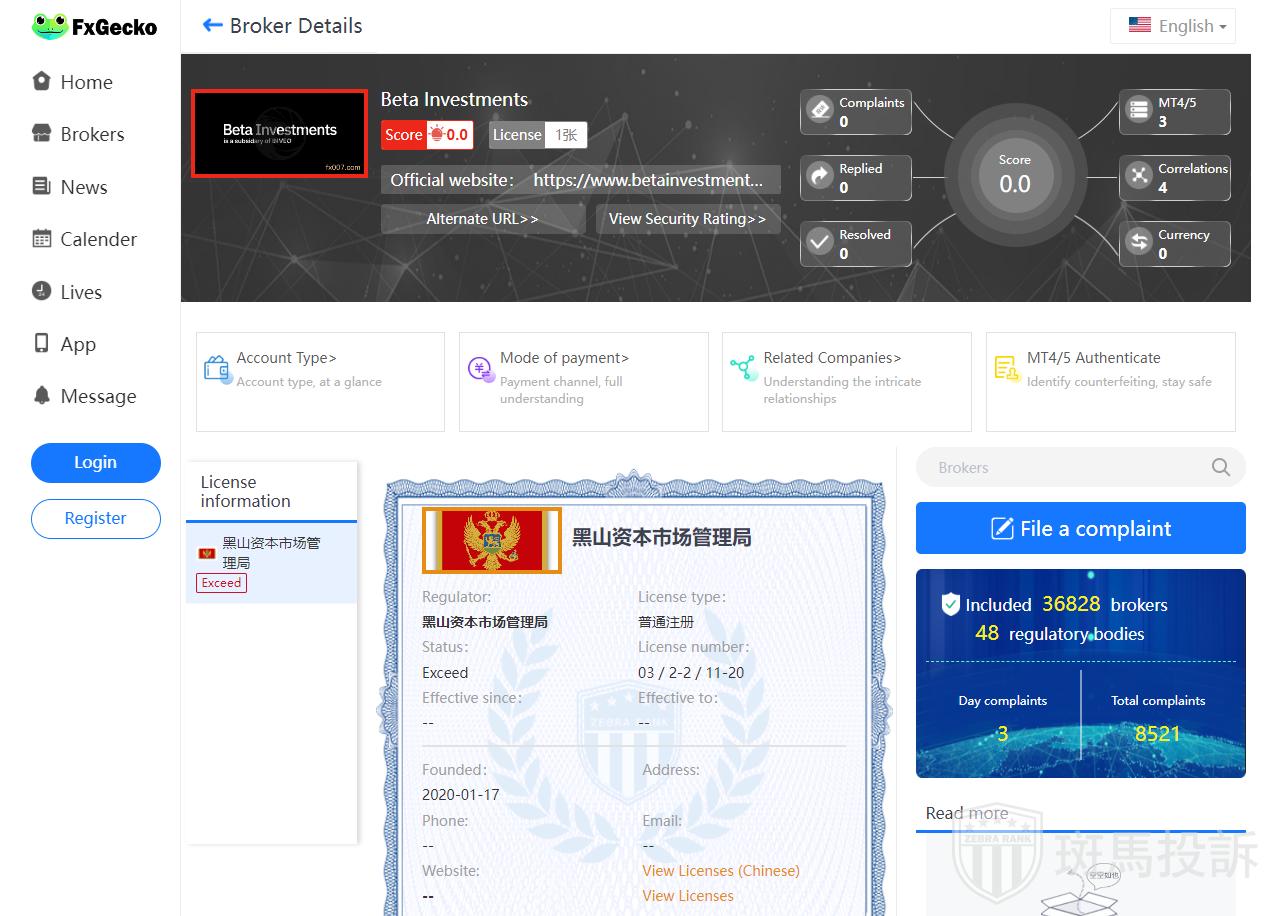Screen dimensions: 1277x916
Task: Expand View Security Rating
Action: pos(687,219)
